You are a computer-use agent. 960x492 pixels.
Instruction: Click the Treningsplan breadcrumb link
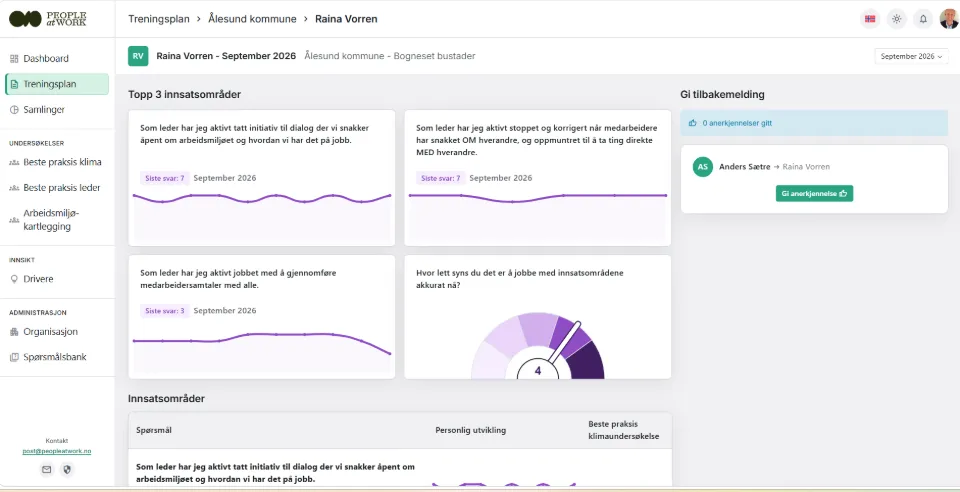[x=159, y=19]
